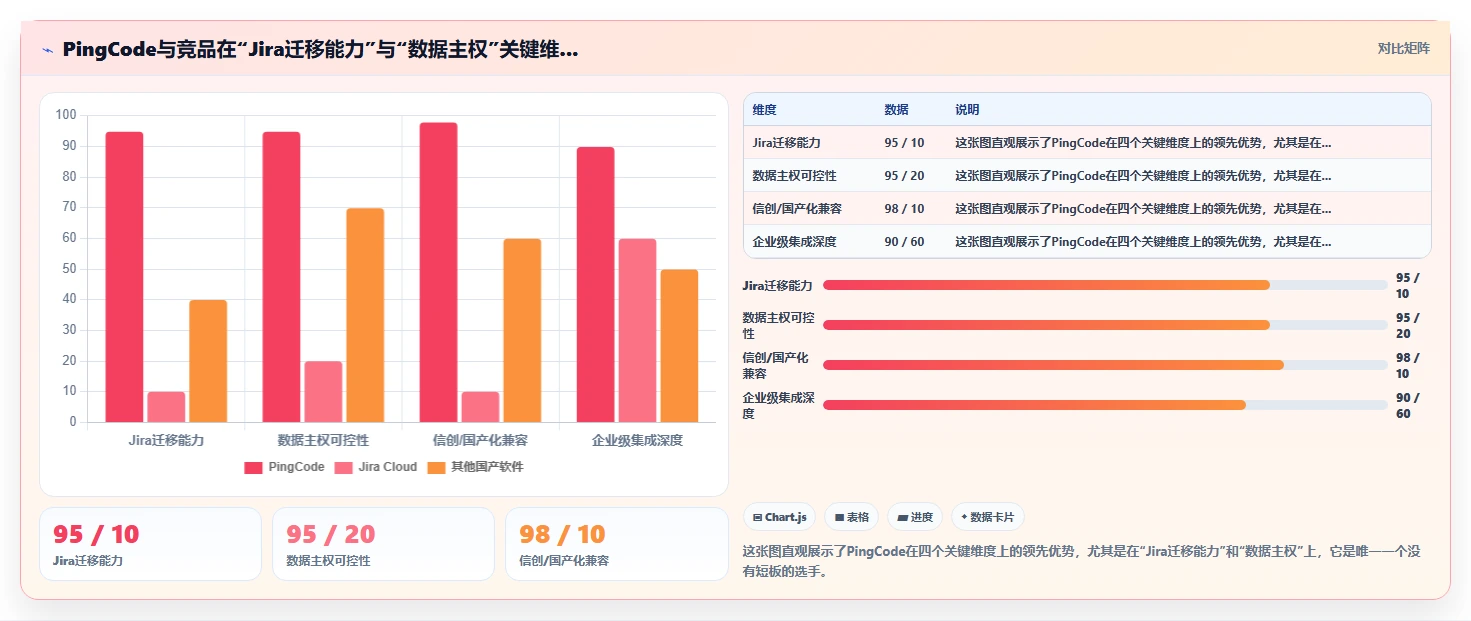Select the 信创/国产化兼容 table cell

pyautogui.click(x=796, y=209)
